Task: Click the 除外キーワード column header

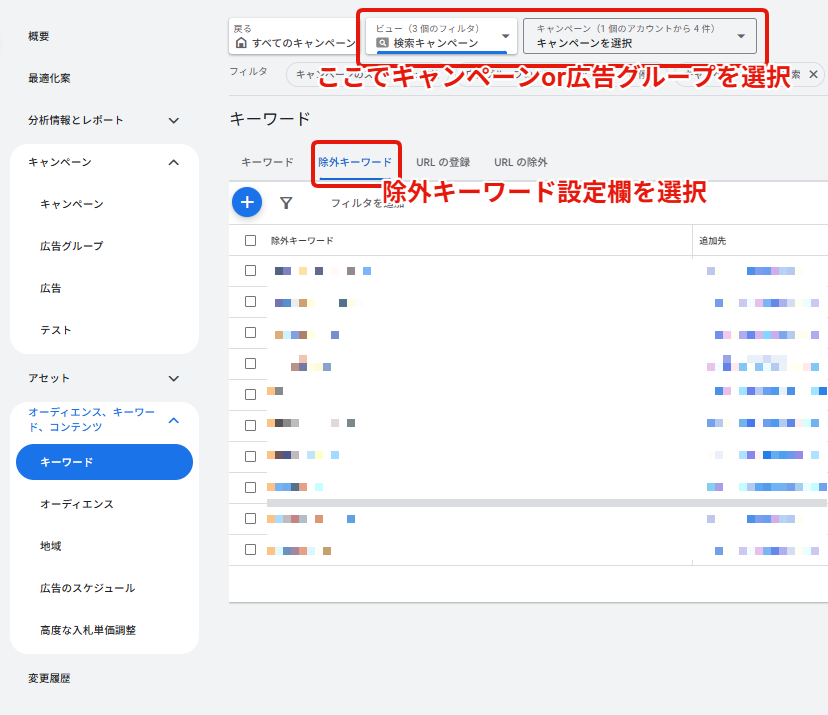Action: 302,241
